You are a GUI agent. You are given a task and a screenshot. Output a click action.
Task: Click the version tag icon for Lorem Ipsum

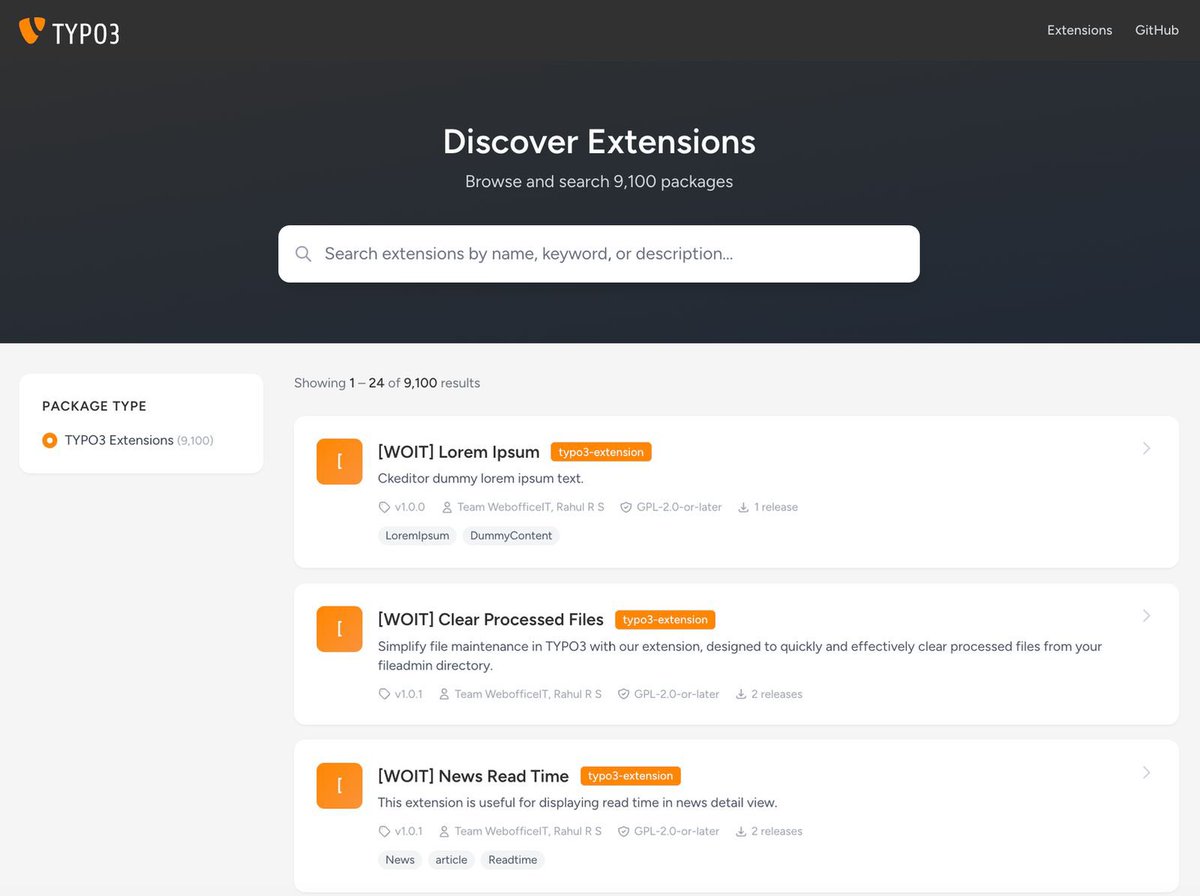(x=384, y=507)
